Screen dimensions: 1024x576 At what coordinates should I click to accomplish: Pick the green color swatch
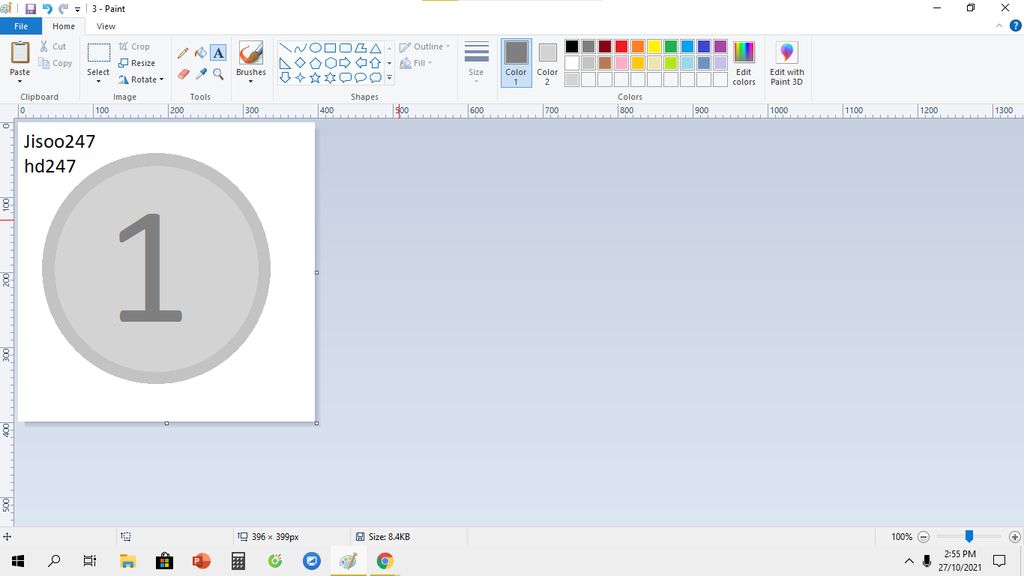point(671,46)
